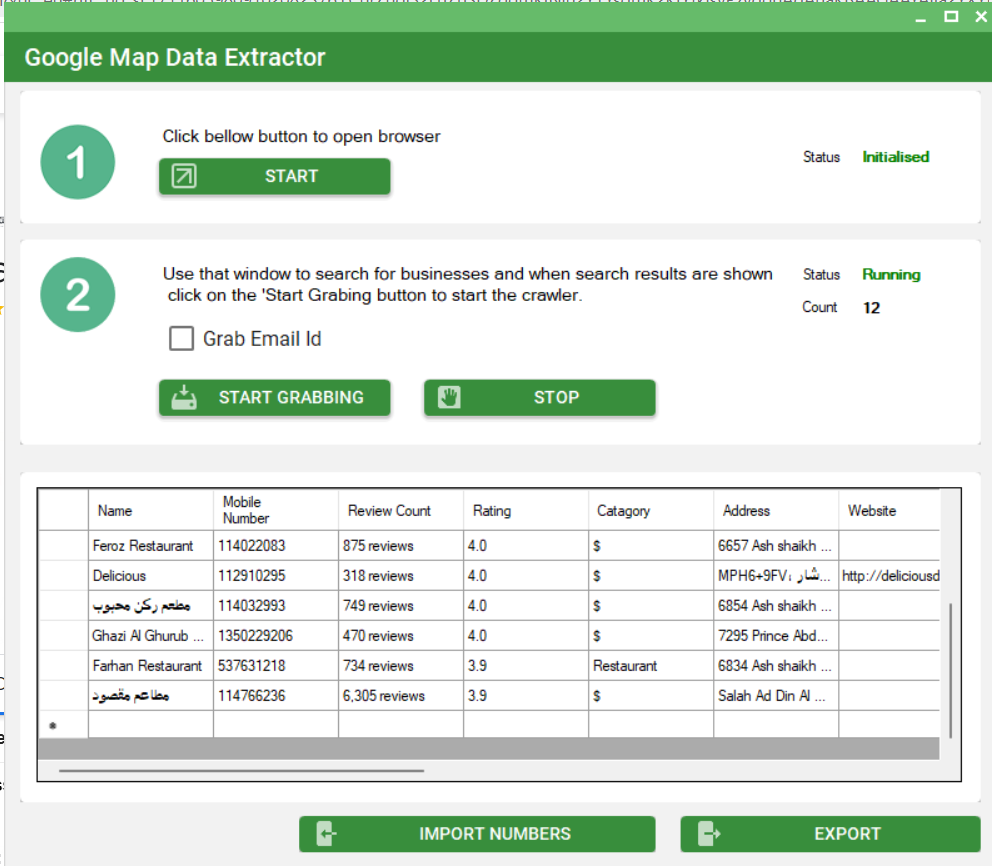Screen dimensions: 992x866
Task: Click the import arrow icon on IMPORT NUMBERS
Action: coord(326,833)
